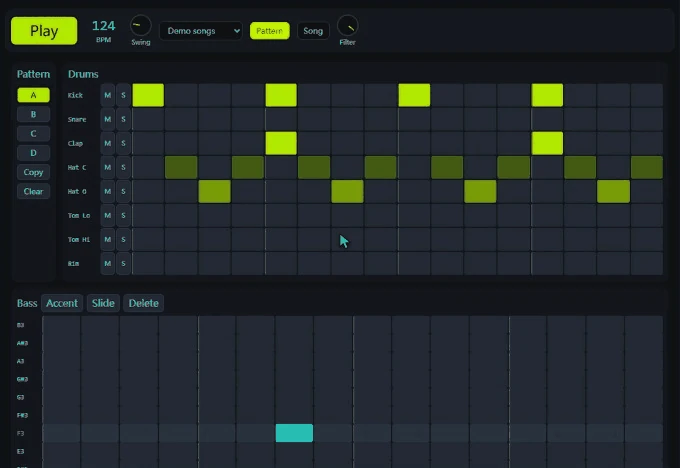
Task: Enable Rim step 16
Action: [647, 264]
